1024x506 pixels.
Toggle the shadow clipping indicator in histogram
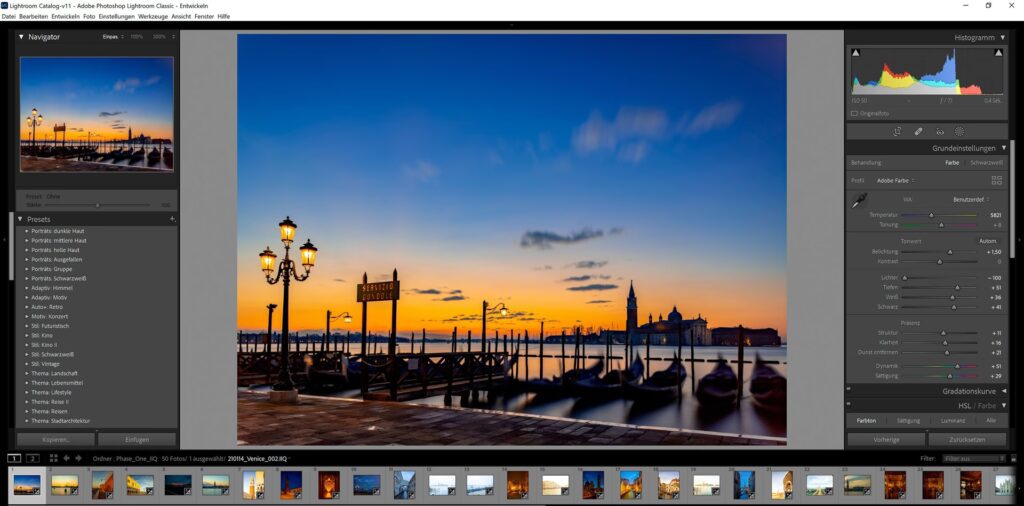point(856,52)
